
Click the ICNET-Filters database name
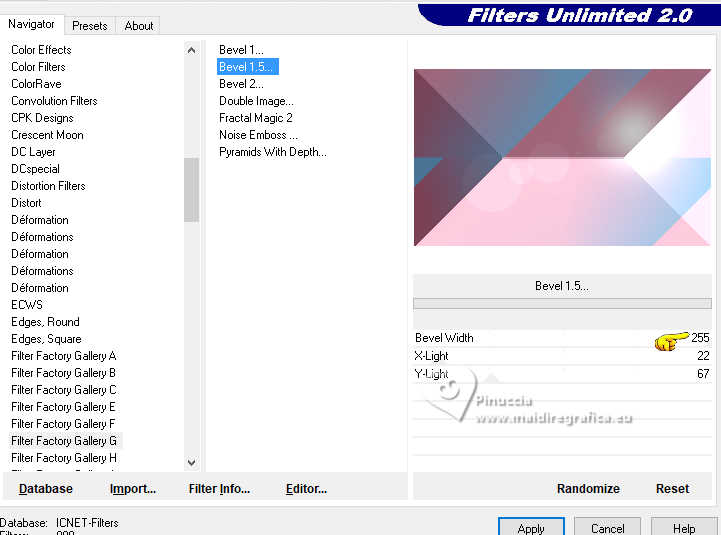(x=87, y=523)
